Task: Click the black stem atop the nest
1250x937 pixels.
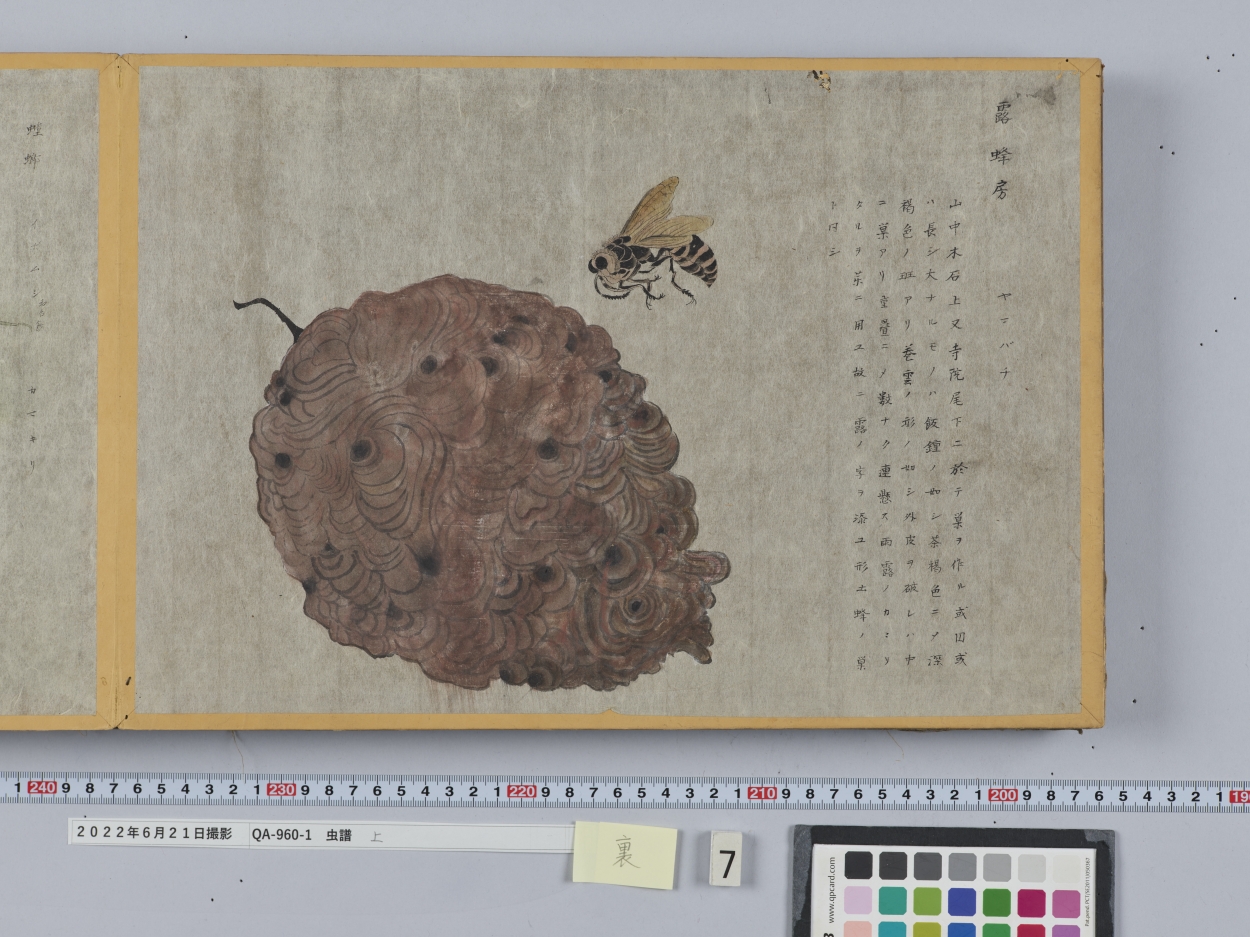Action: click(268, 315)
